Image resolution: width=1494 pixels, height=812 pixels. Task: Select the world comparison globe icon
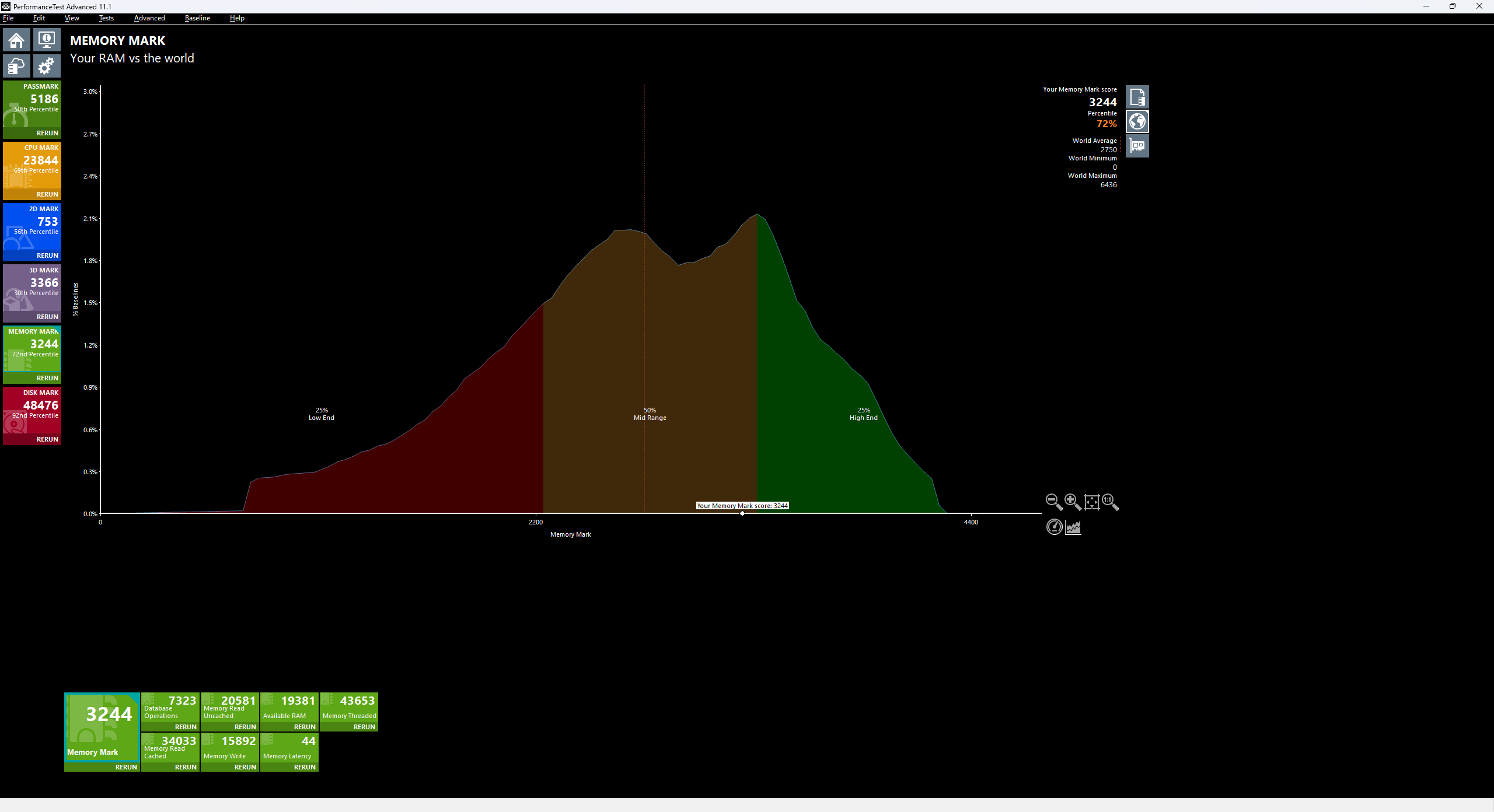coord(1137,122)
